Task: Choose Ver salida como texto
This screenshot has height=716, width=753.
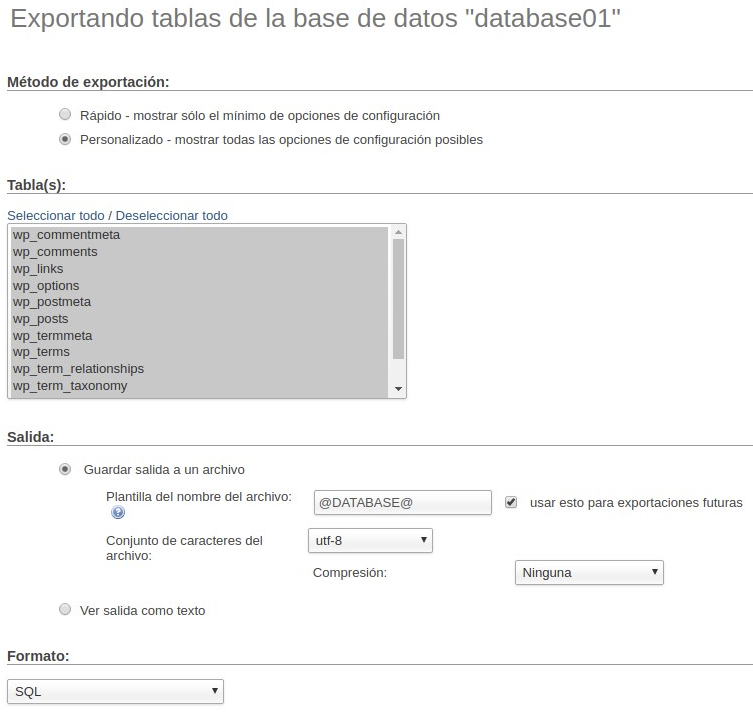Action: tap(65, 610)
